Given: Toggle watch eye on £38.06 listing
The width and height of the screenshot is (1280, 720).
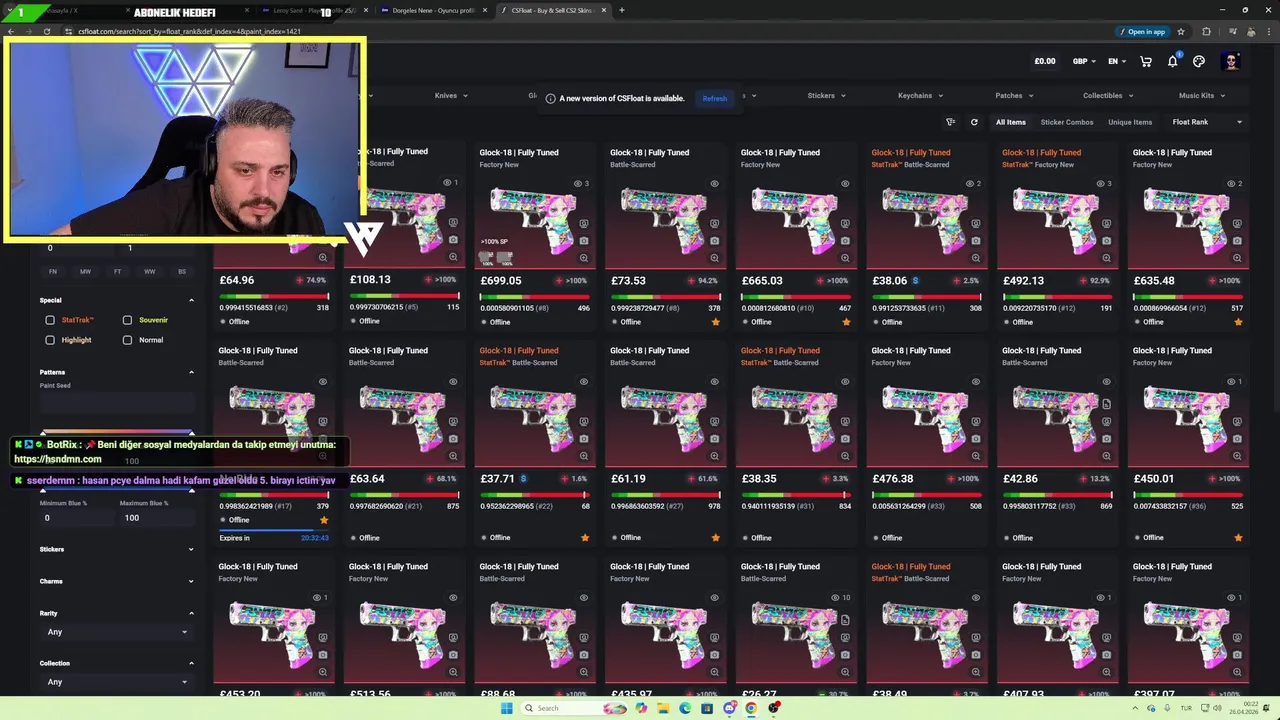Looking at the screenshot, I should 972,183.
